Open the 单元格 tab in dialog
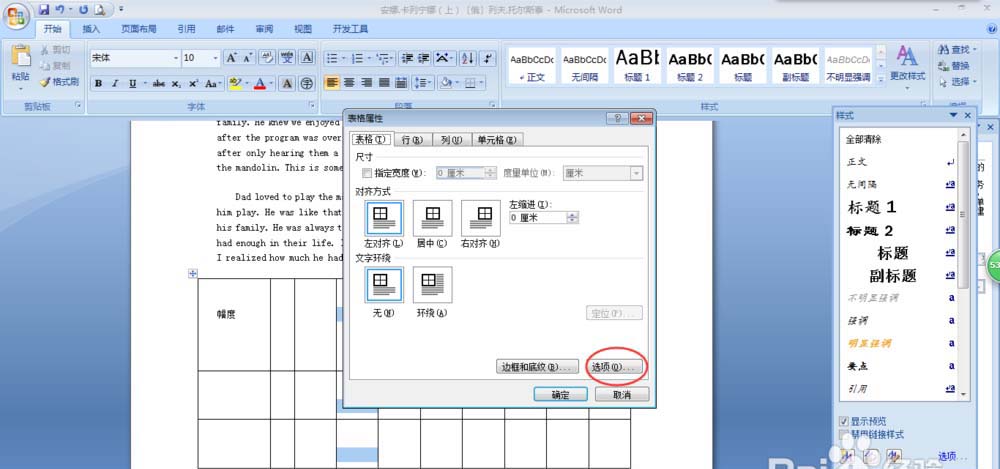This screenshot has height=469, width=1000. 498,140
